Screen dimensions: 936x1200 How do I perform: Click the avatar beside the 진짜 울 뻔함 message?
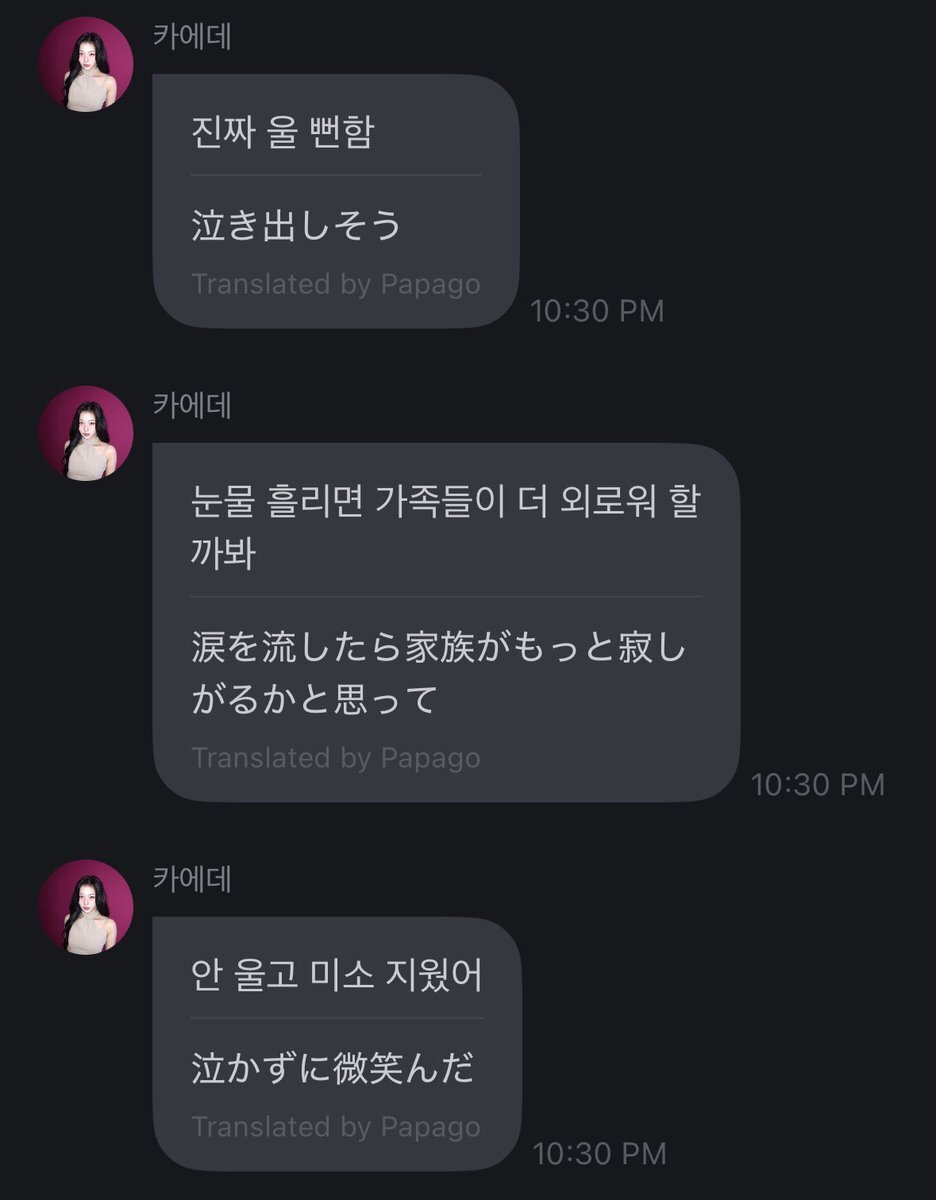pyautogui.click(x=86, y=64)
